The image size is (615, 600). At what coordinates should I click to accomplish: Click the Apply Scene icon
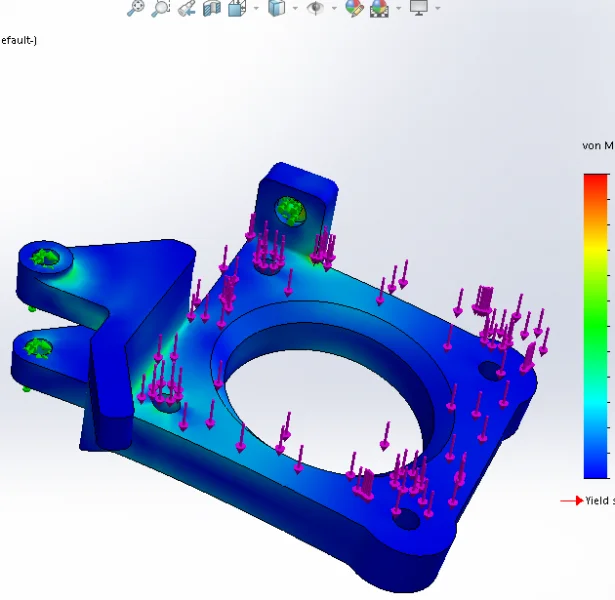(x=379, y=8)
